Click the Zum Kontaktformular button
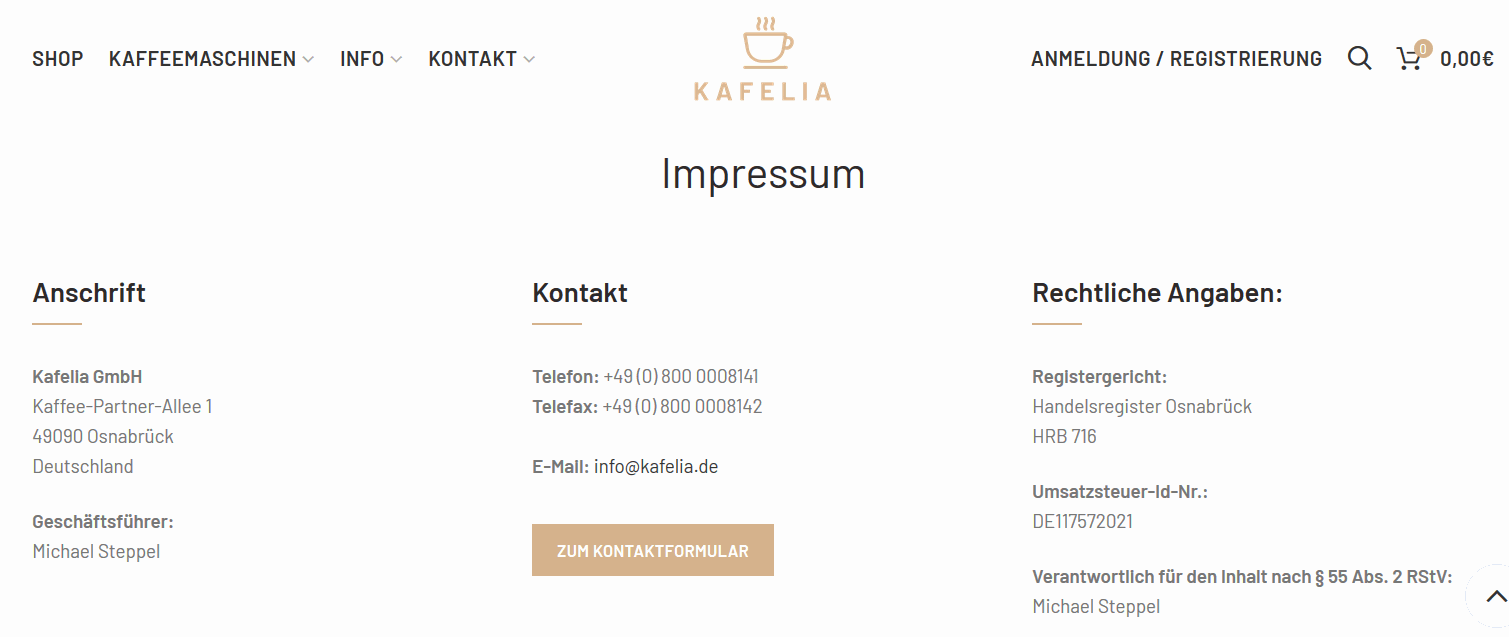This screenshot has height=637, width=1509. click(653, 550)
